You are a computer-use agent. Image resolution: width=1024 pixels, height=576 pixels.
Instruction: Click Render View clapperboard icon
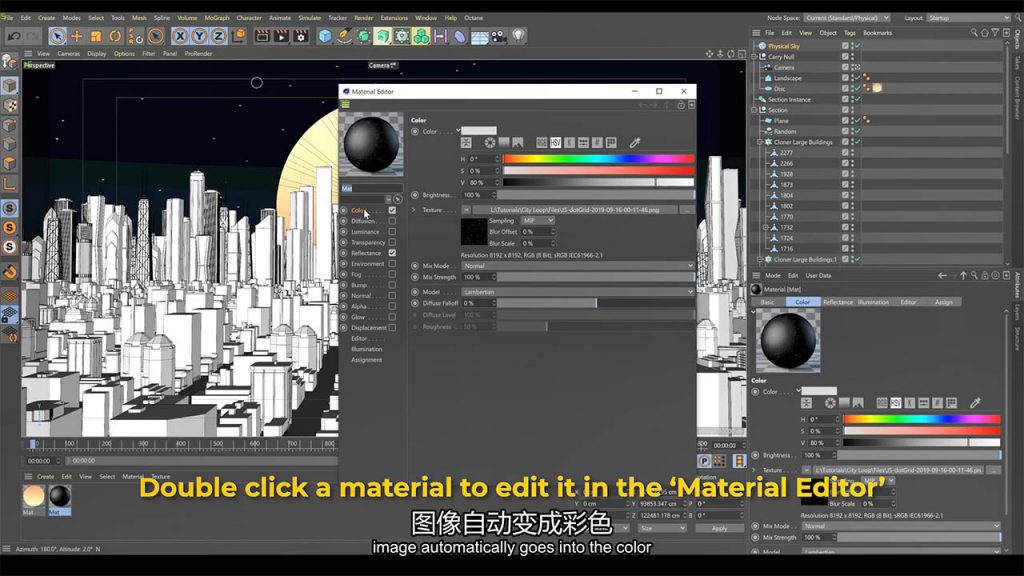[x=262, y=37]
